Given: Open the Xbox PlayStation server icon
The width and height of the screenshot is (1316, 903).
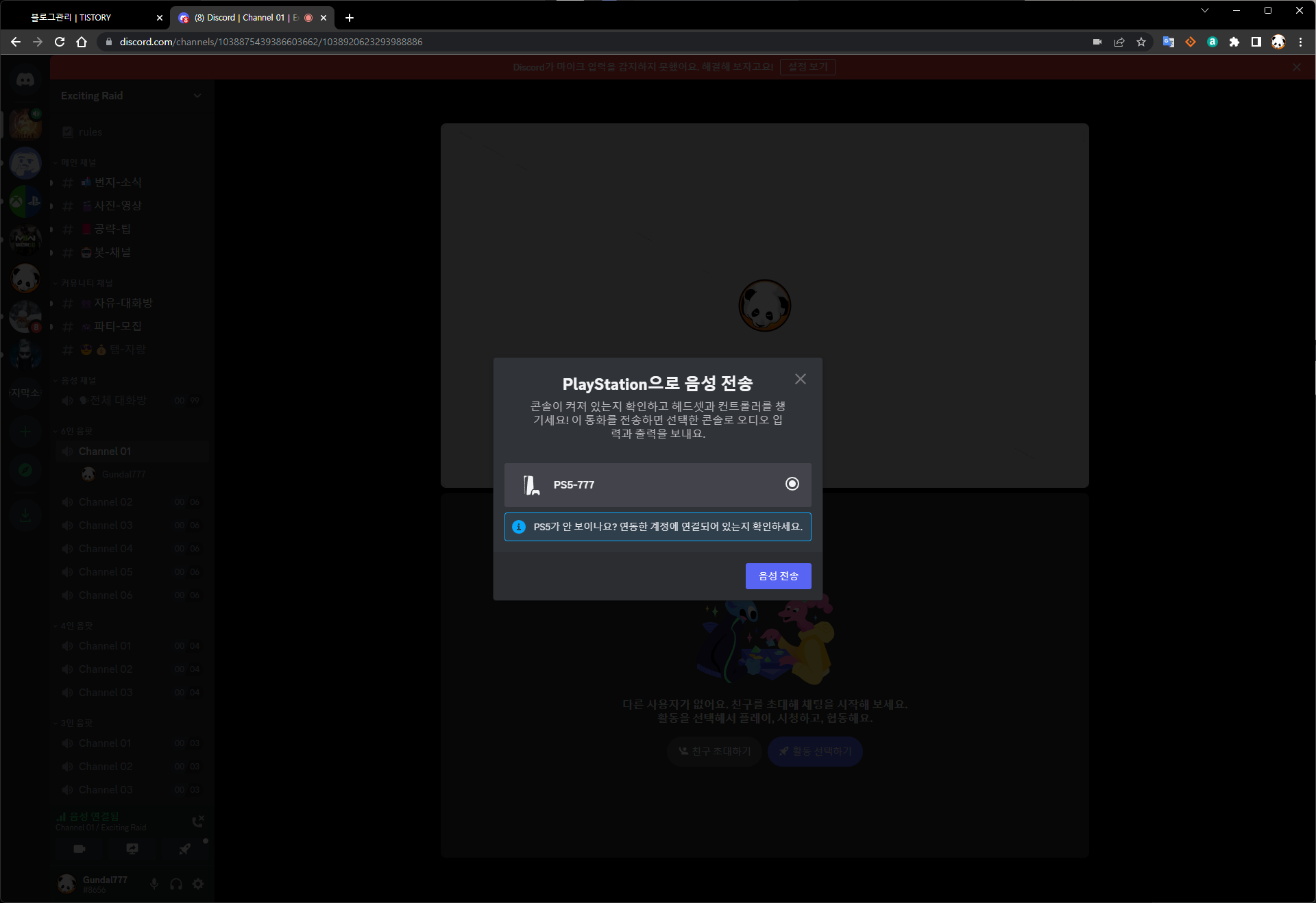Looking at the screenshot, I should [x=25, y=201].
